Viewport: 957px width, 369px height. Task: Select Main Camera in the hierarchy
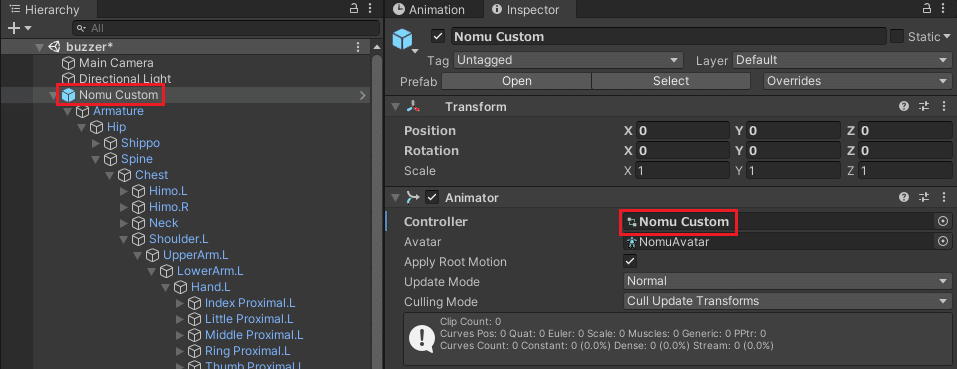pyautogui.click(x=116, y=63)
